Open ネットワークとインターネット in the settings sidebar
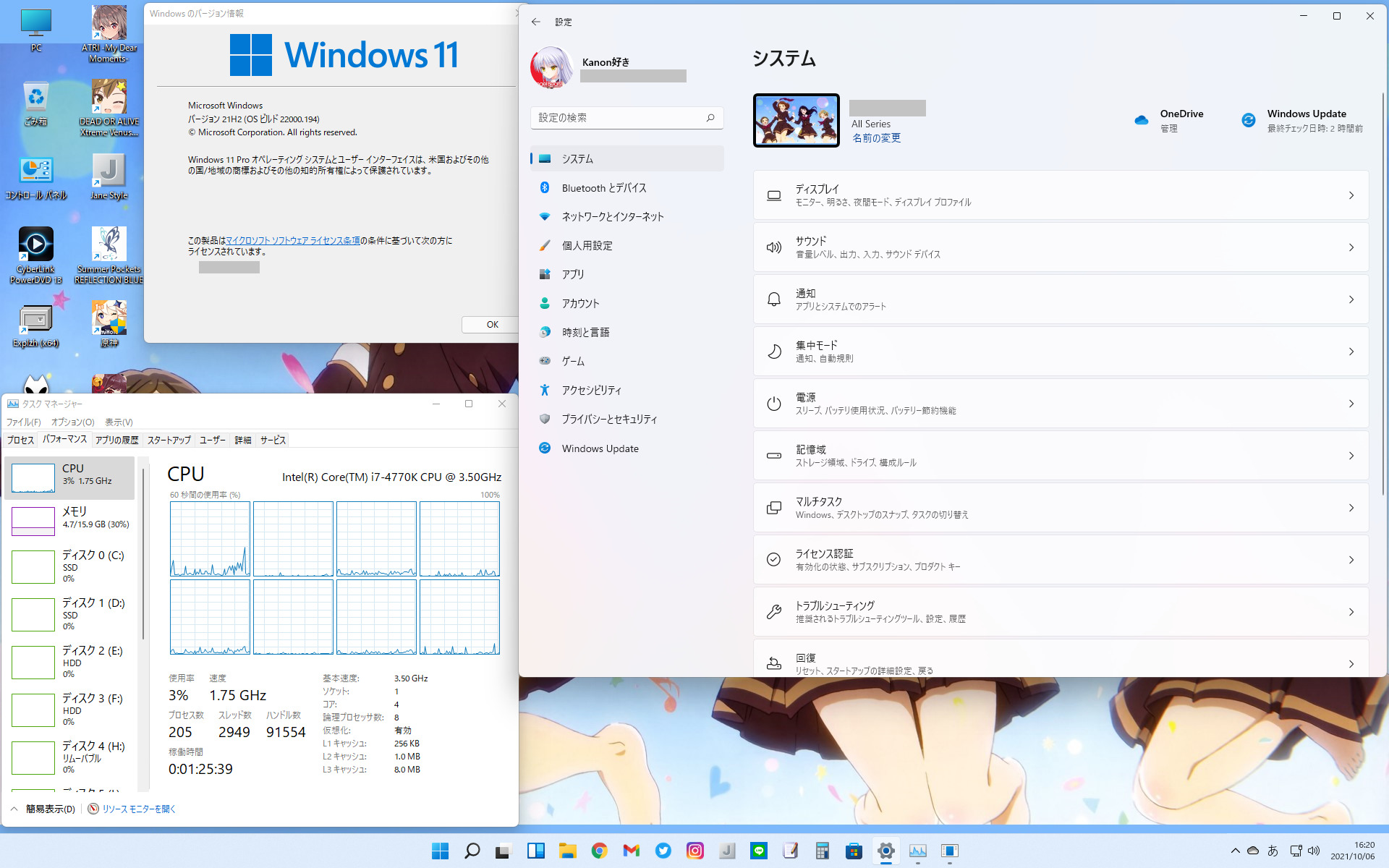 (x=612, y=217)
